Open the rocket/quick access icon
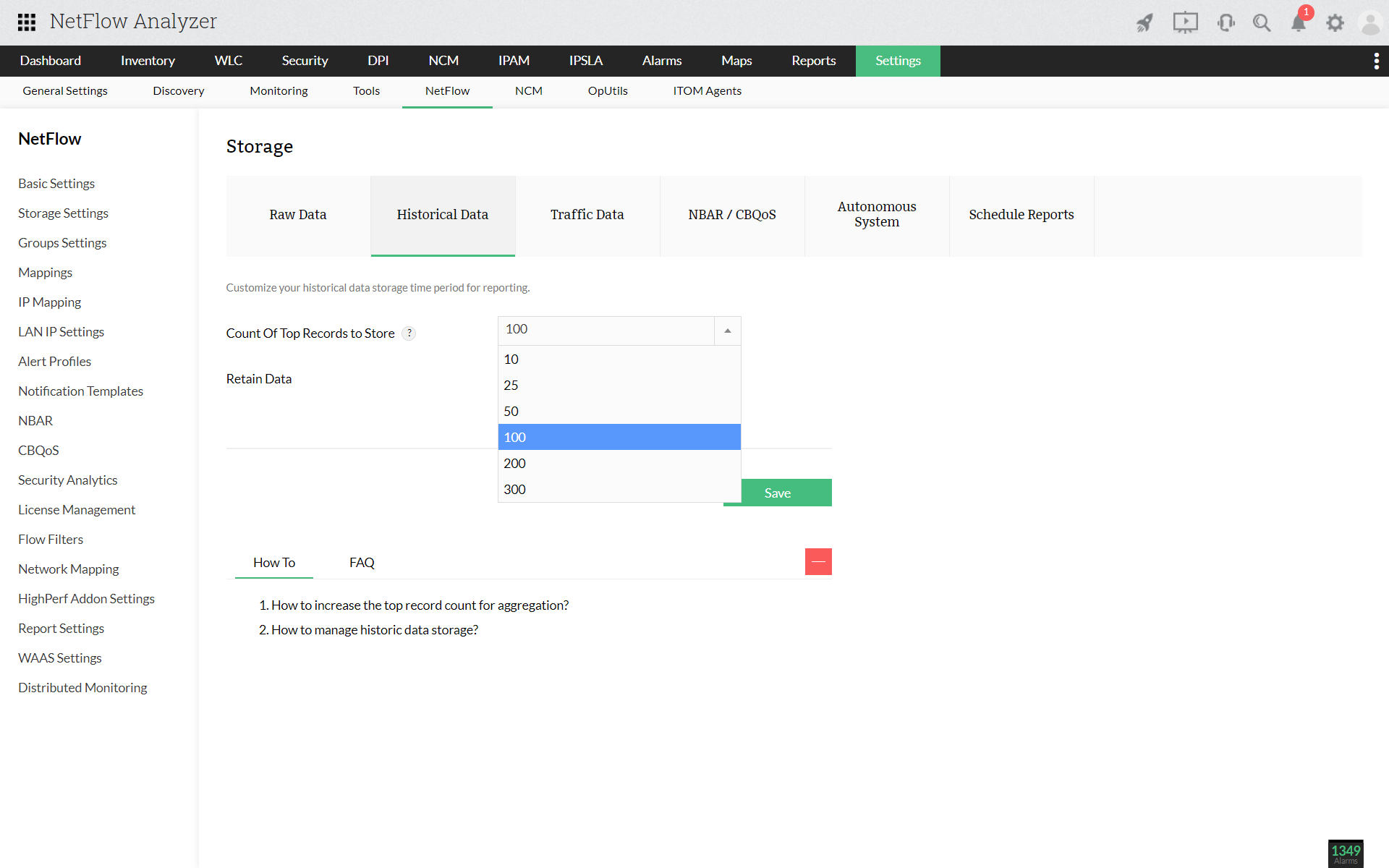The height and width of the screenshot is (868, 1389). pos(1142,22)
